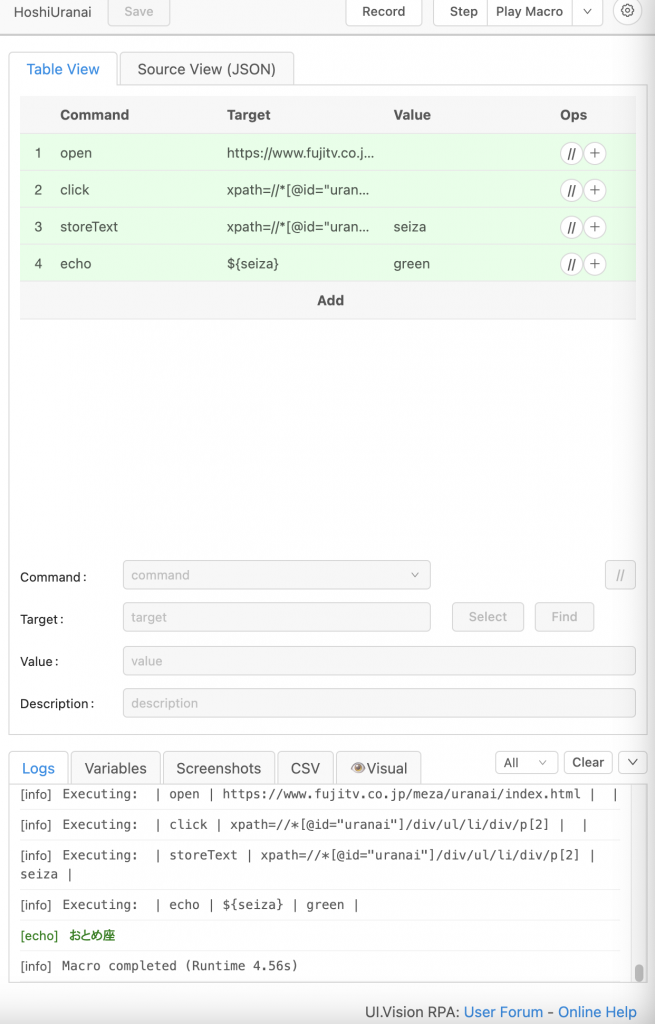
Task: Click the Target column header
Action: (x=248, y=115)
